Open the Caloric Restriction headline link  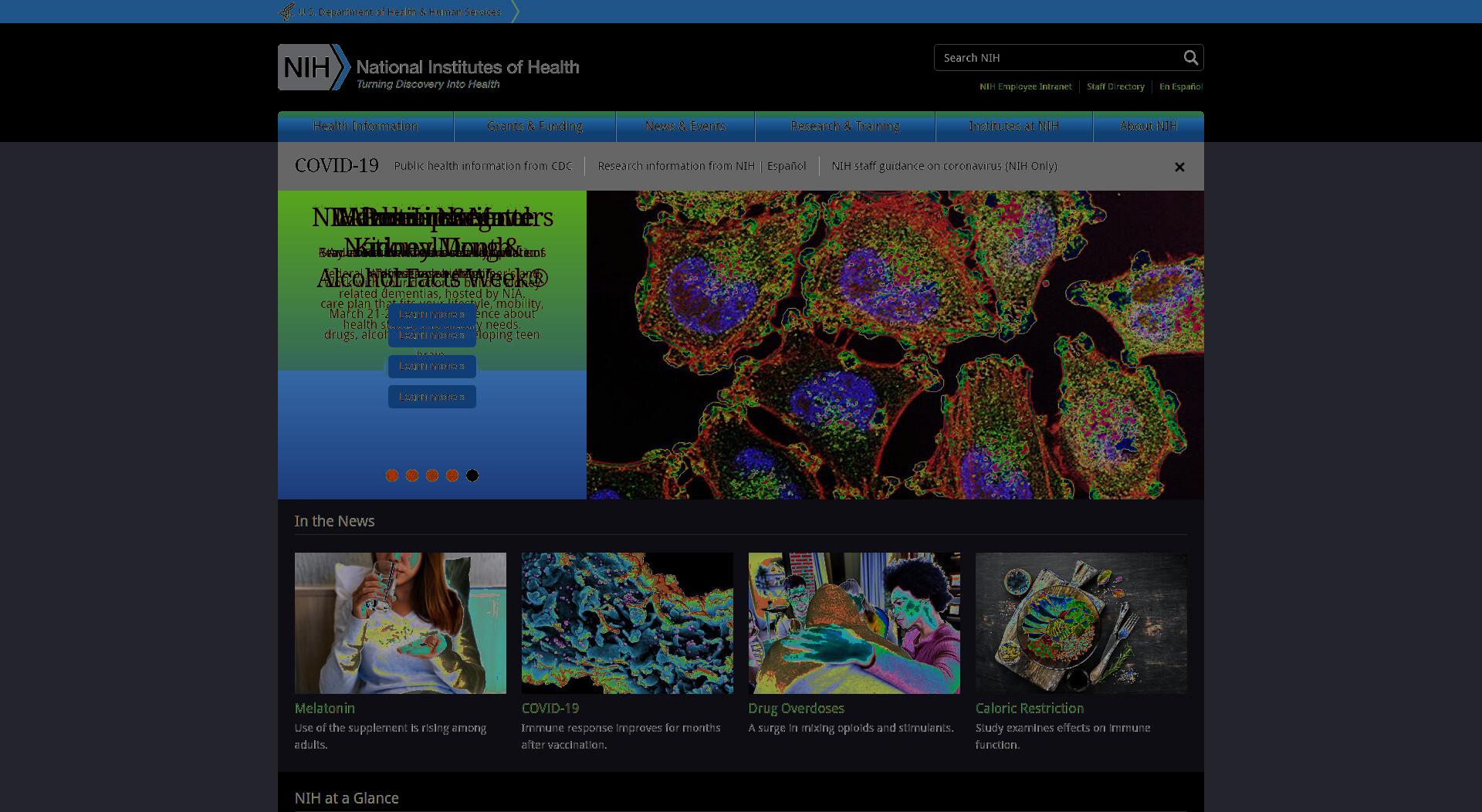1030,709
